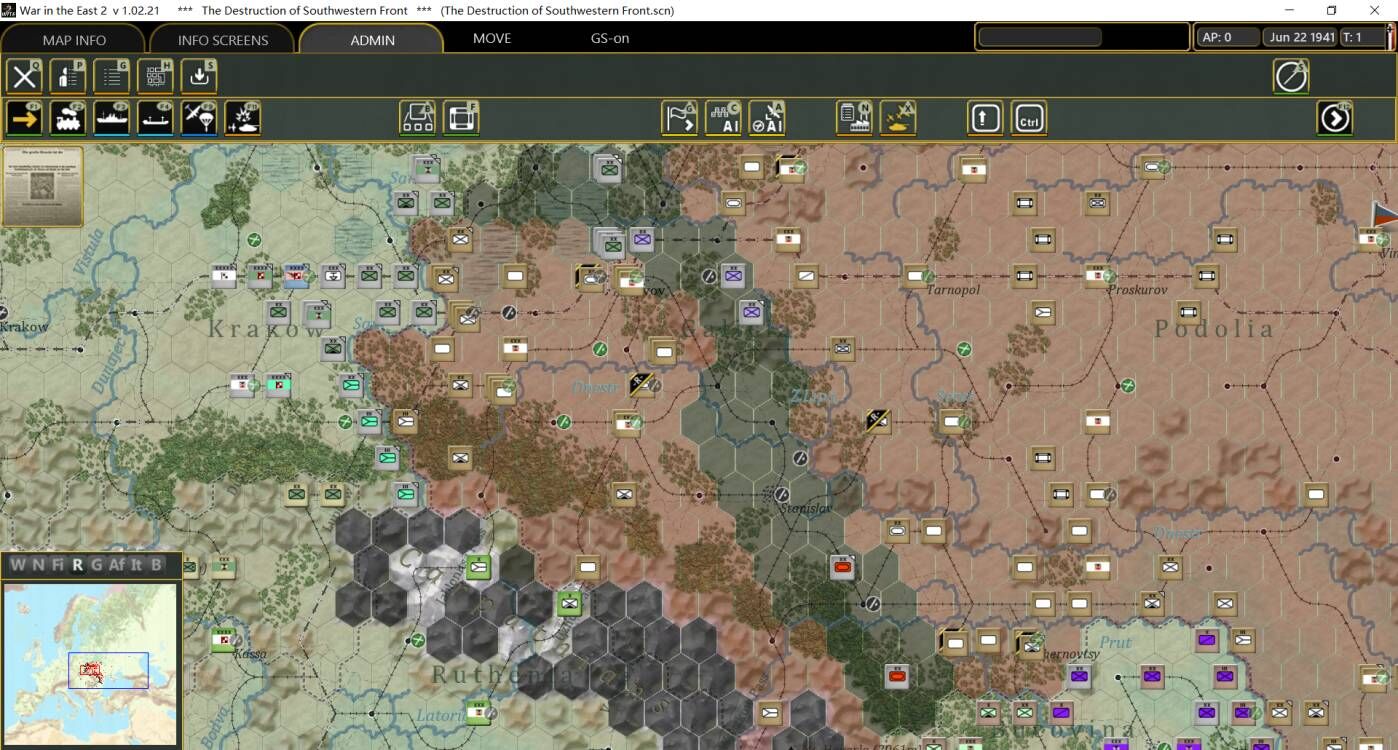
Task: Click the red flag marker at right map edge
Action: 1384,214
